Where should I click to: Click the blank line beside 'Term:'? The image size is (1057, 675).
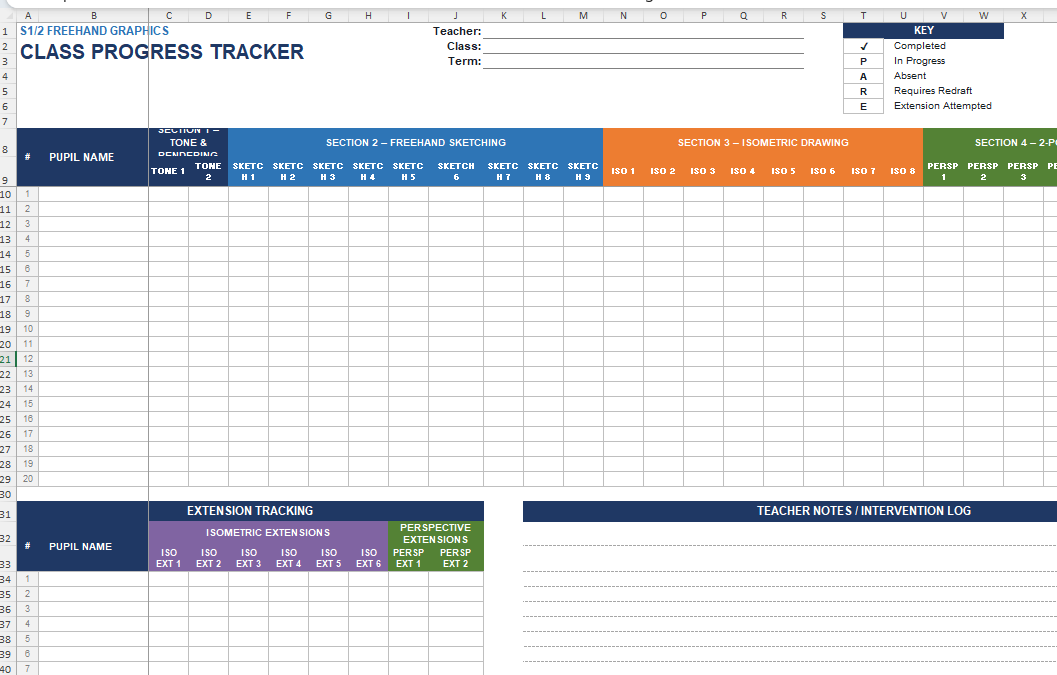coord(643,61)
